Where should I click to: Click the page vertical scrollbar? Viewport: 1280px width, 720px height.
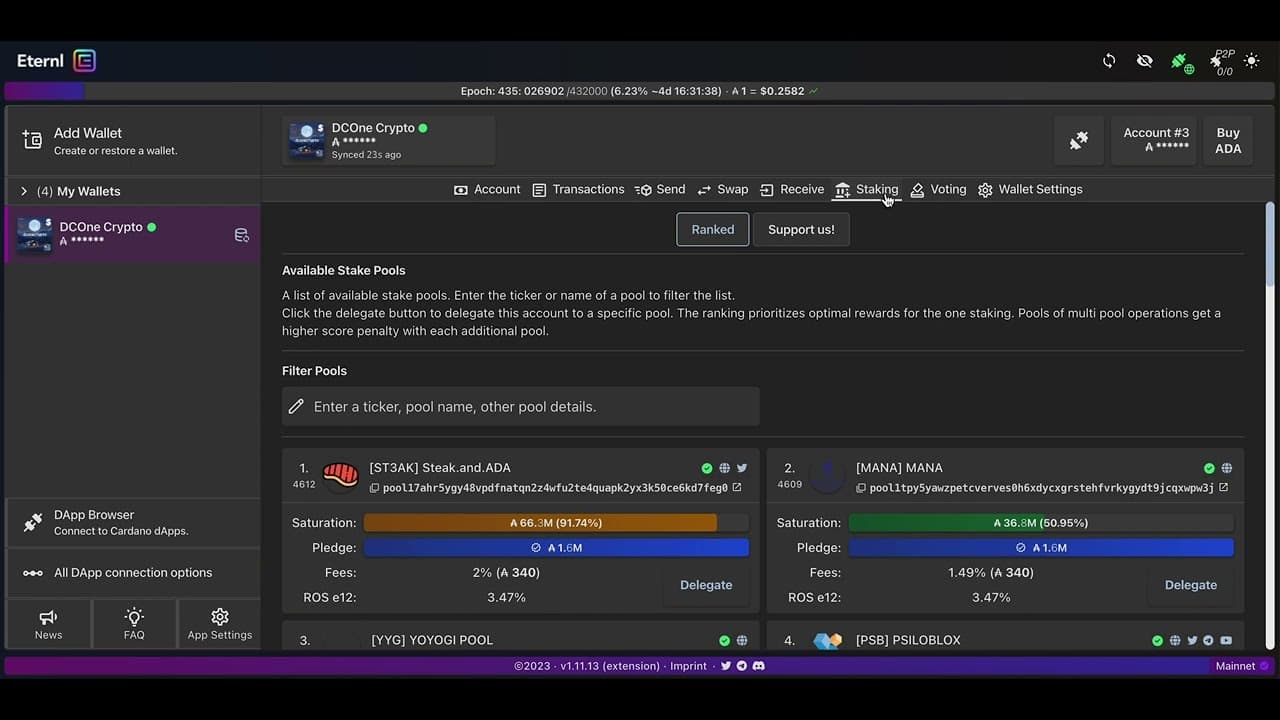click(1270, 424)
